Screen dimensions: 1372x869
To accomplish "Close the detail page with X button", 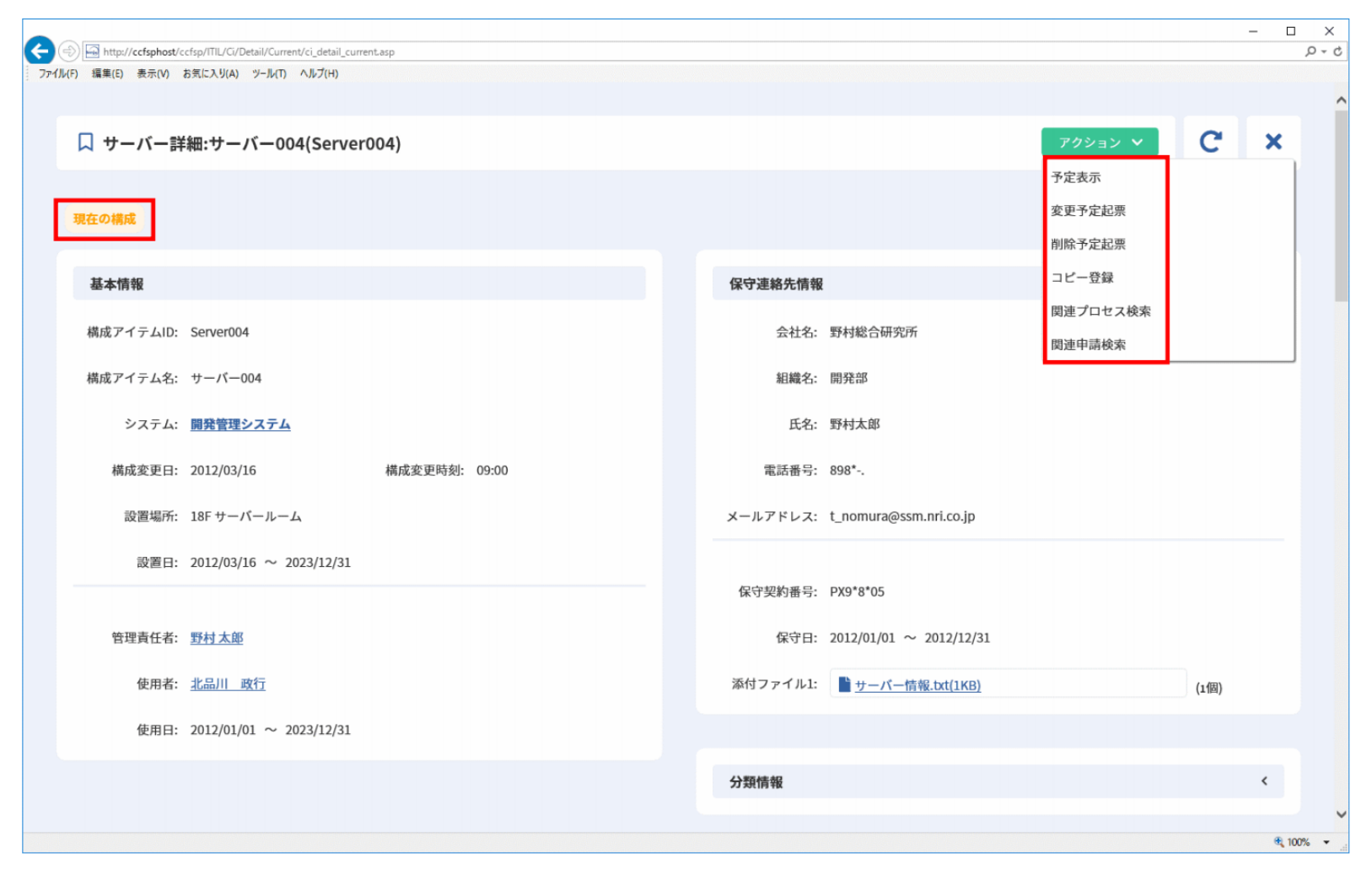I will 1273,142.
